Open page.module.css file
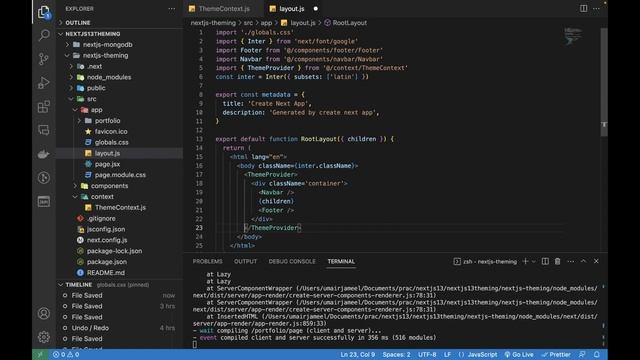The height and width of the screenshot is (360, 640). [x=120, y=175]
